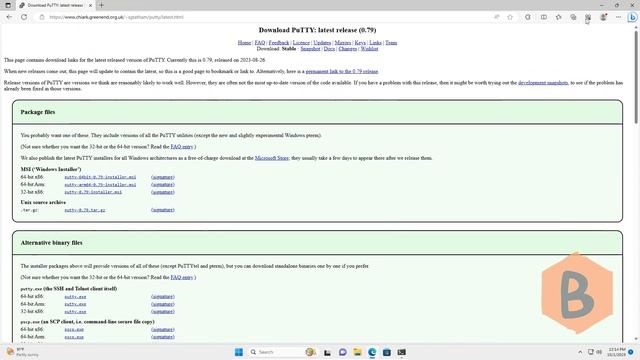Switch to Snapshot download page
The image size is (640, 360).
click(310, 49)
